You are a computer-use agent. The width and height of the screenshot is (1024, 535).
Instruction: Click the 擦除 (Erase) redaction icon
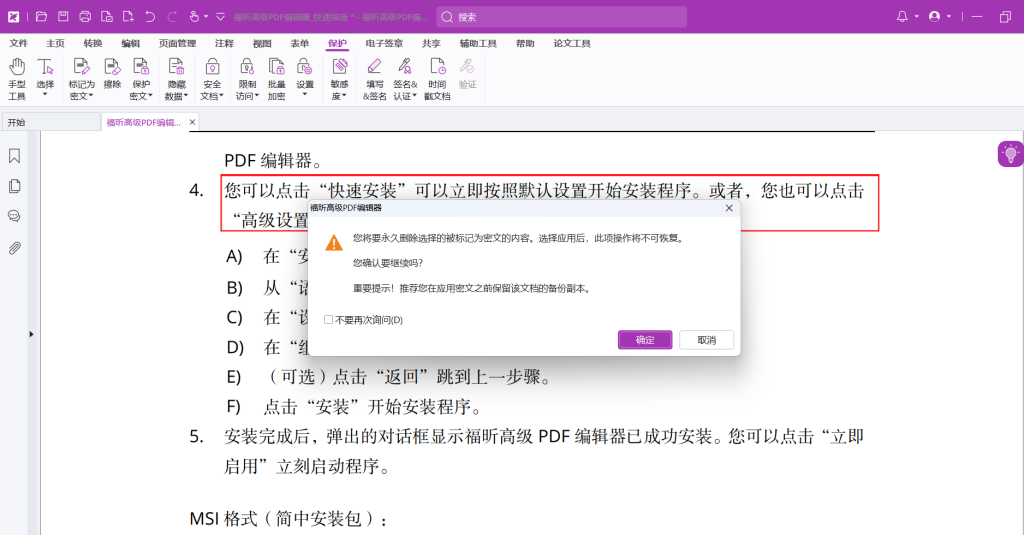point(112,68)
